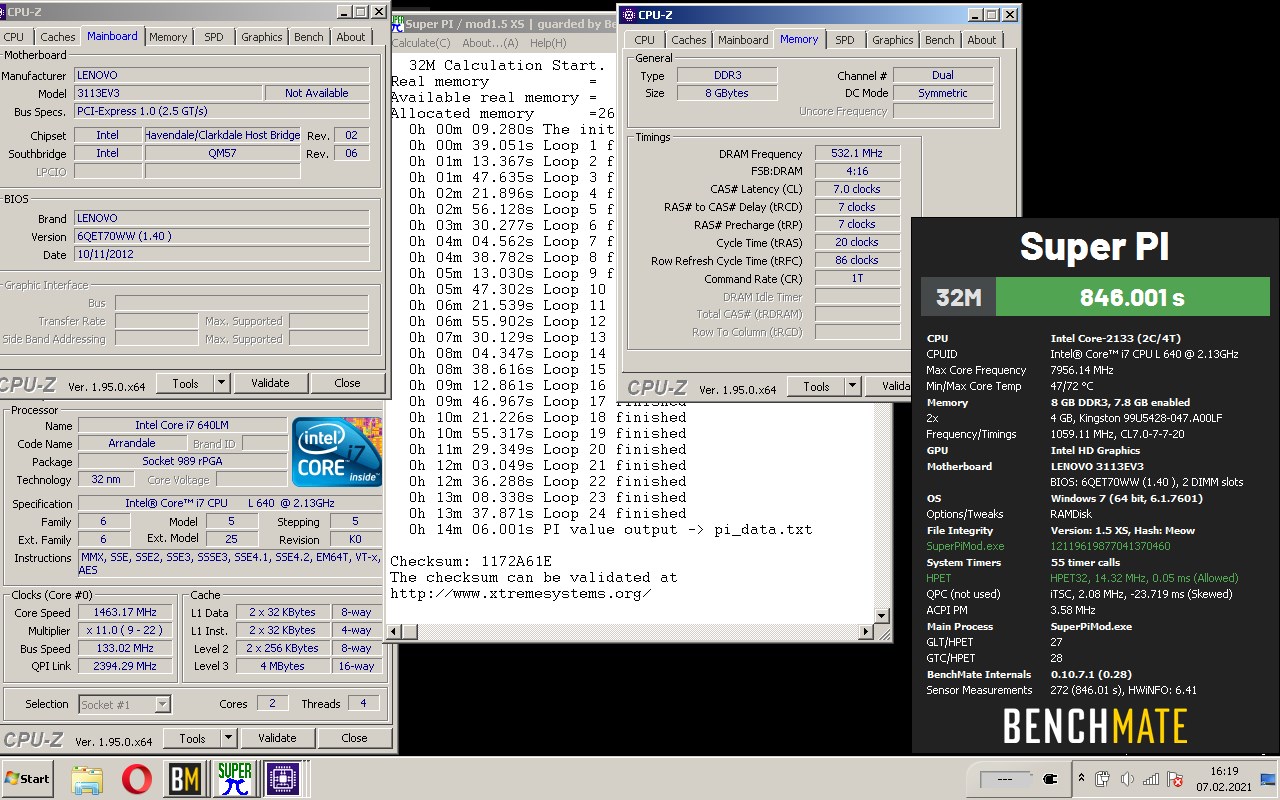Click the Southbridge value QM57
1280x800 pixels.
tap(222, 153)
